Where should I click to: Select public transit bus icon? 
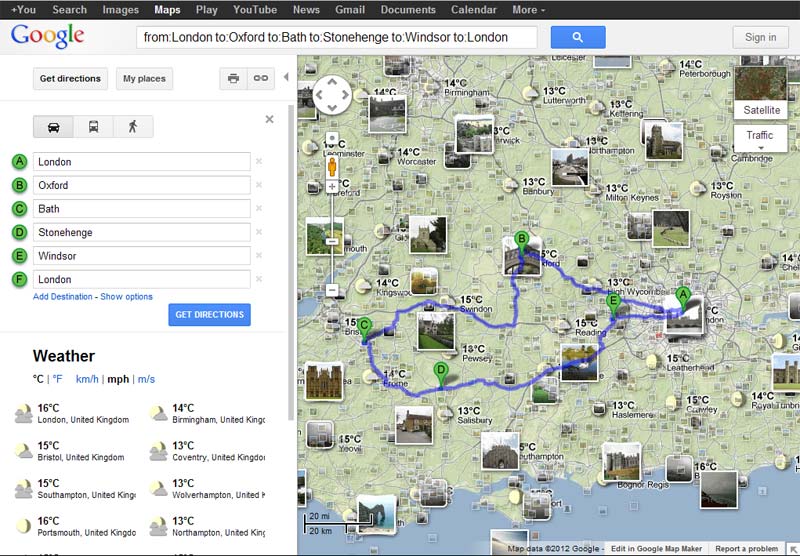coord(93,127)
